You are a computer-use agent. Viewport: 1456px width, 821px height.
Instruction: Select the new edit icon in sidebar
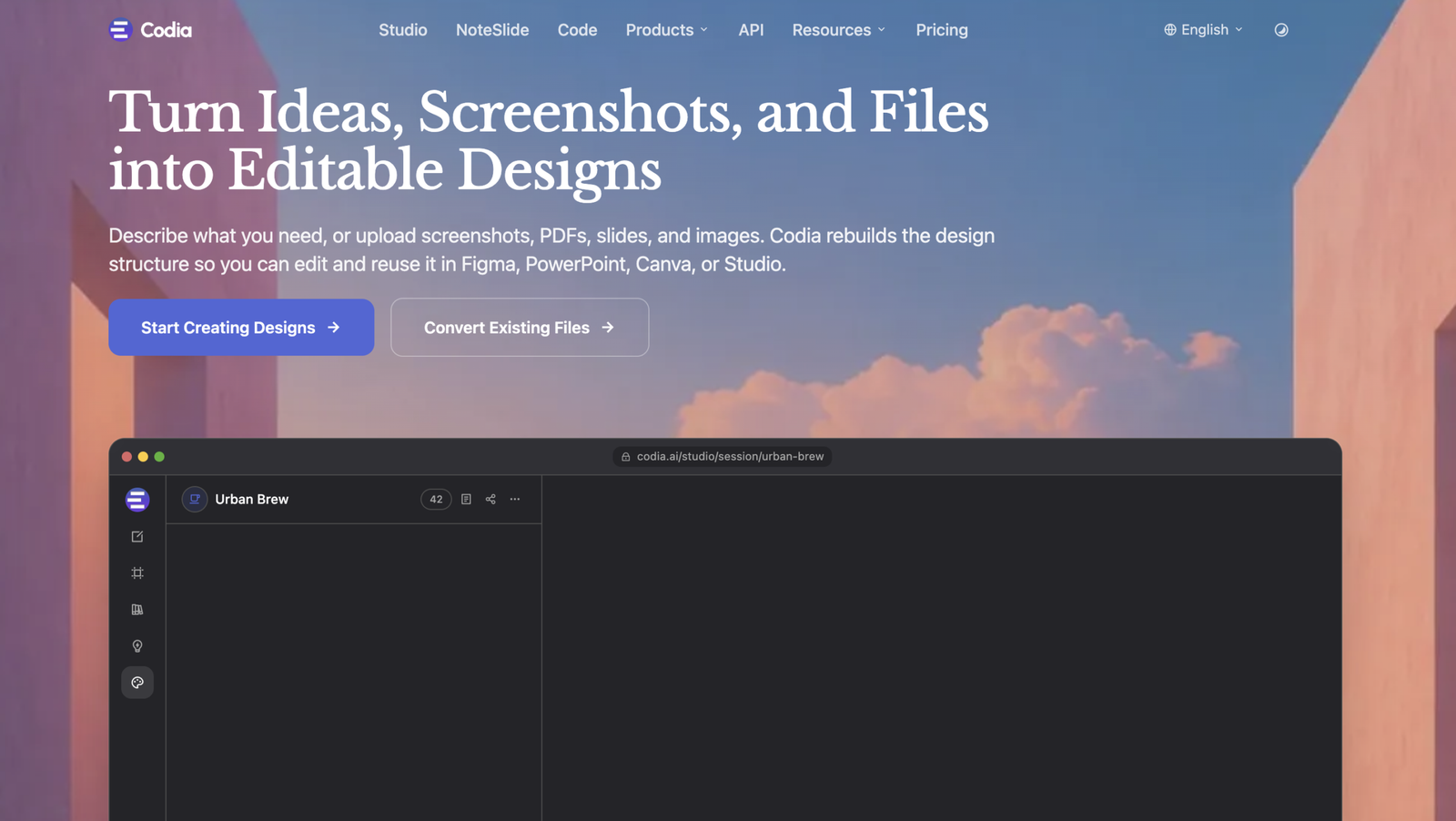pos(137,537)
